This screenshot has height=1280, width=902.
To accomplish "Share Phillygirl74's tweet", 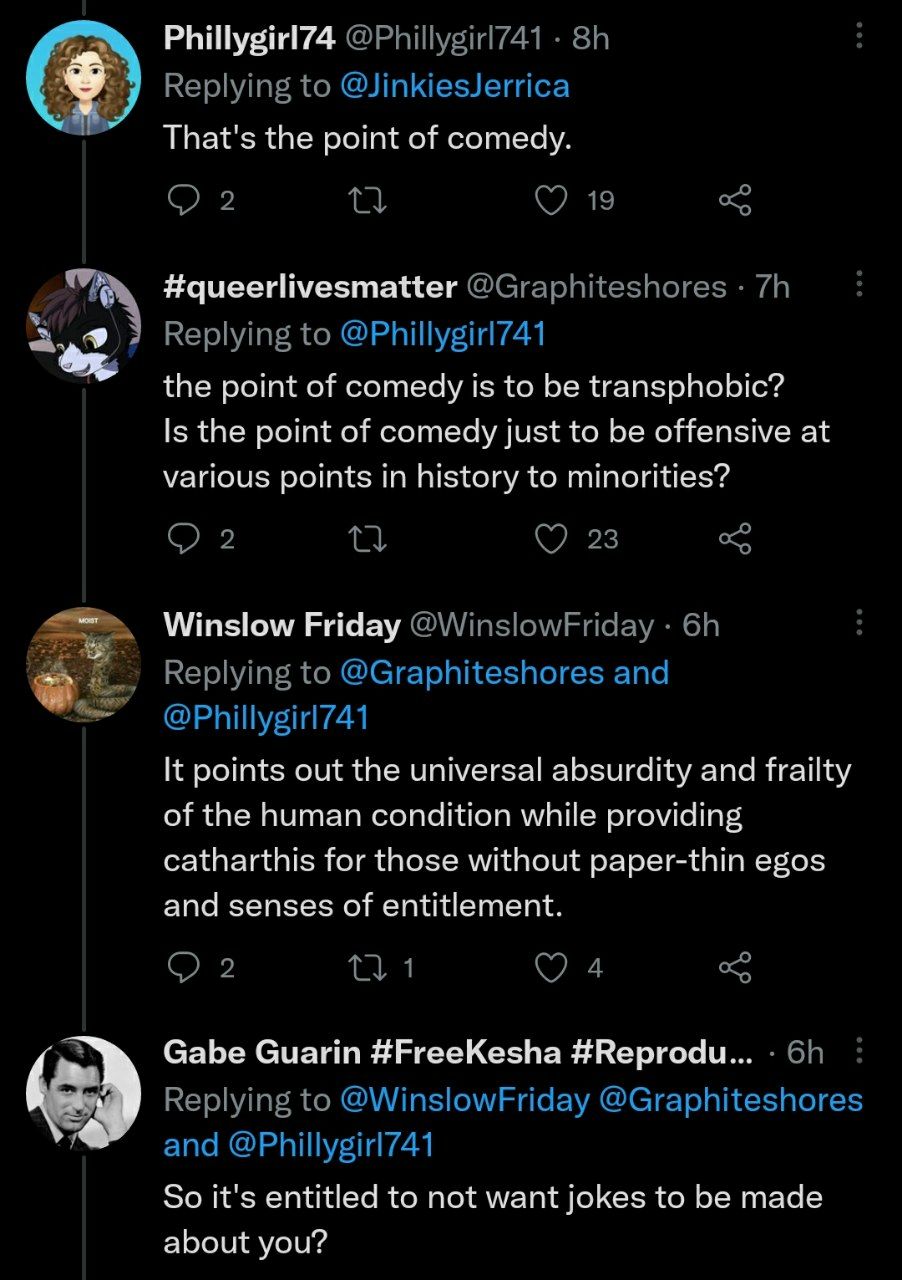I will [x=734, y=201].
